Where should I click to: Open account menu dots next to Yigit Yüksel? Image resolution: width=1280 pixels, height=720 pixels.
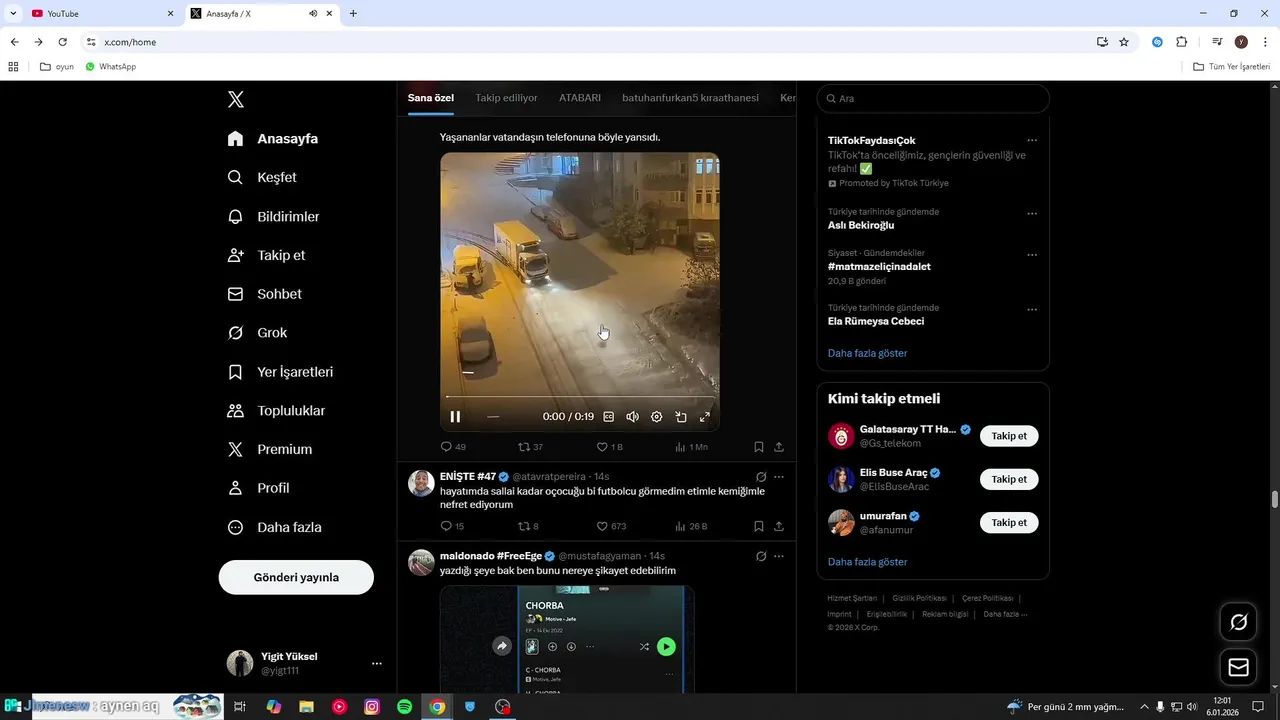tap(377, 664)
